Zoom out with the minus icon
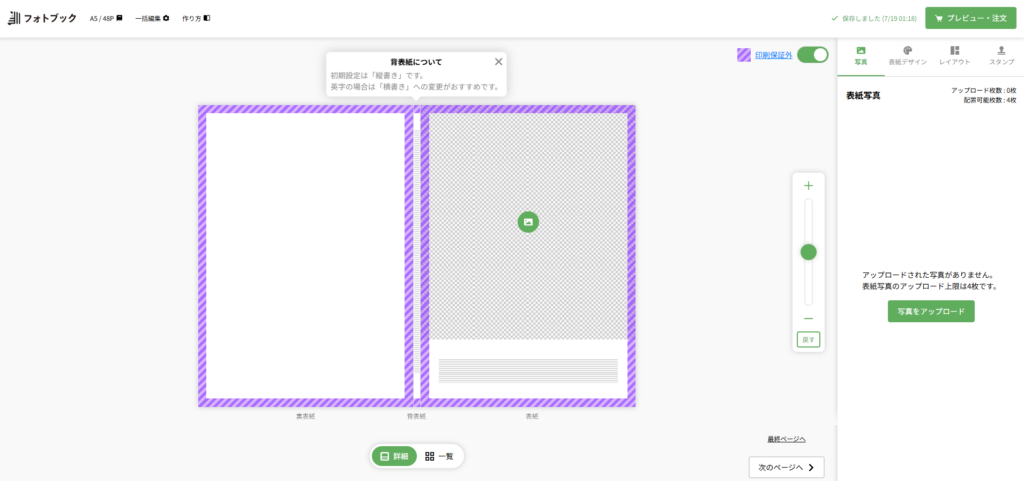Viewport: 1024px width, 481px height. click(808, 318)
